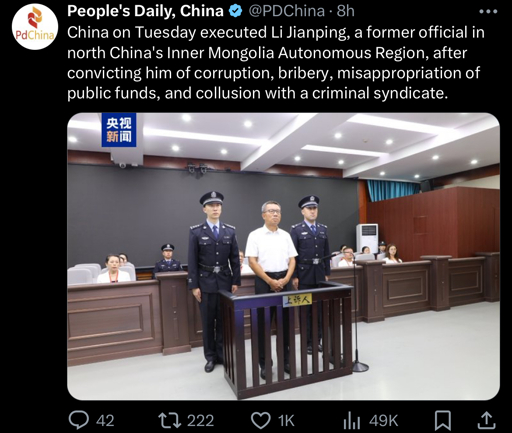Click the CCTV news logo on photo
The width and height of the screenshot is (512, 433).
tap(119, 130)
